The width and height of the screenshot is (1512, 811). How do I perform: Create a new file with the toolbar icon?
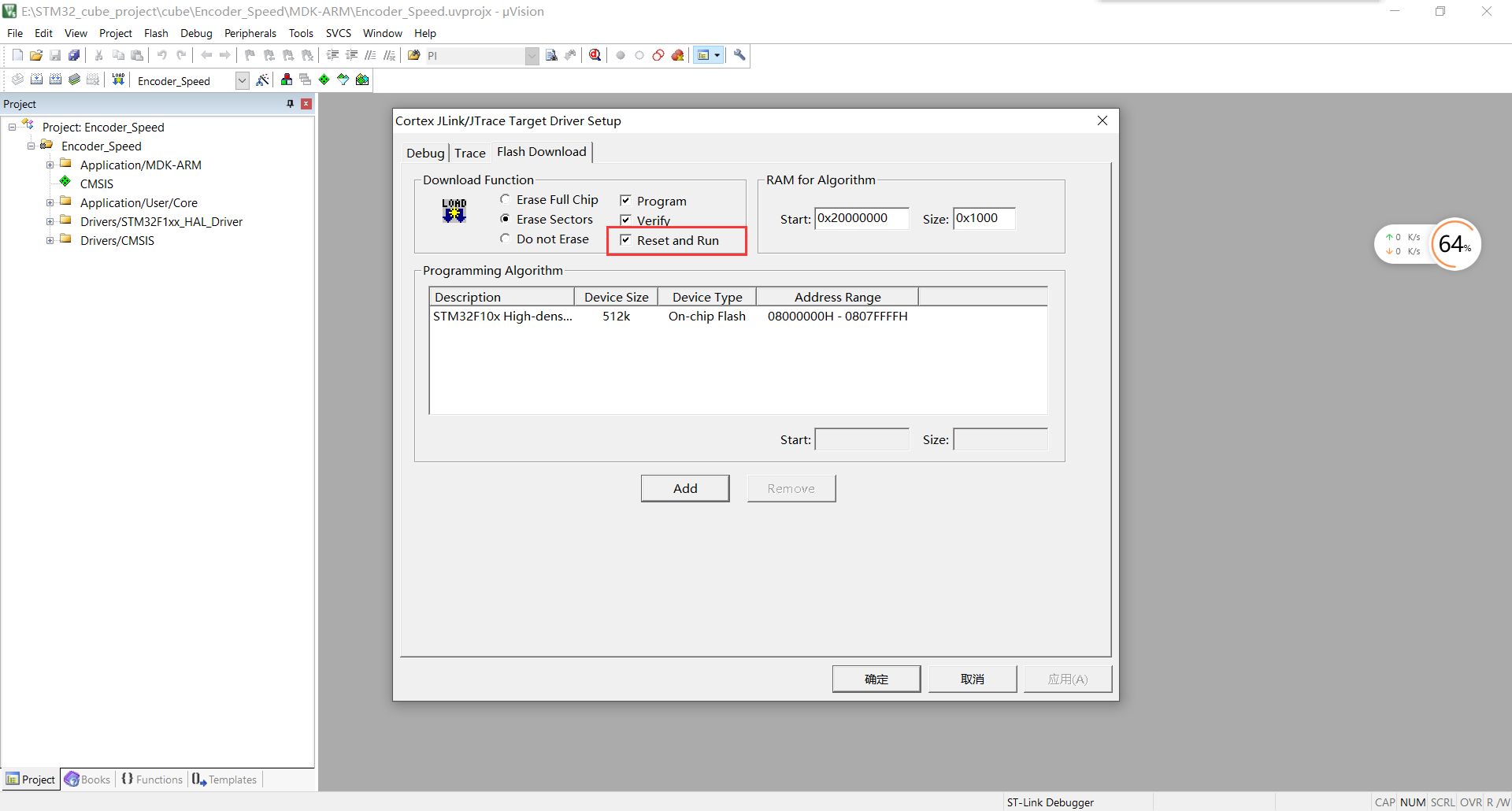[17, 55]
